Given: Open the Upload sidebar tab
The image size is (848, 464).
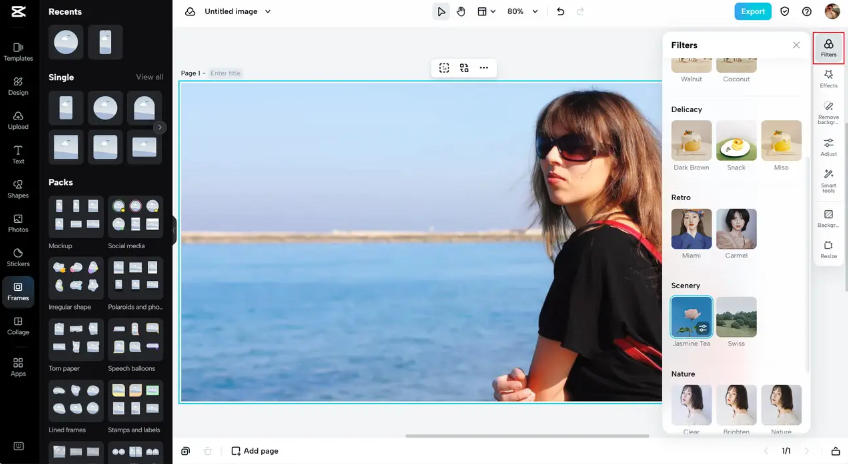Looking at the screenshot, I should 18,120.
